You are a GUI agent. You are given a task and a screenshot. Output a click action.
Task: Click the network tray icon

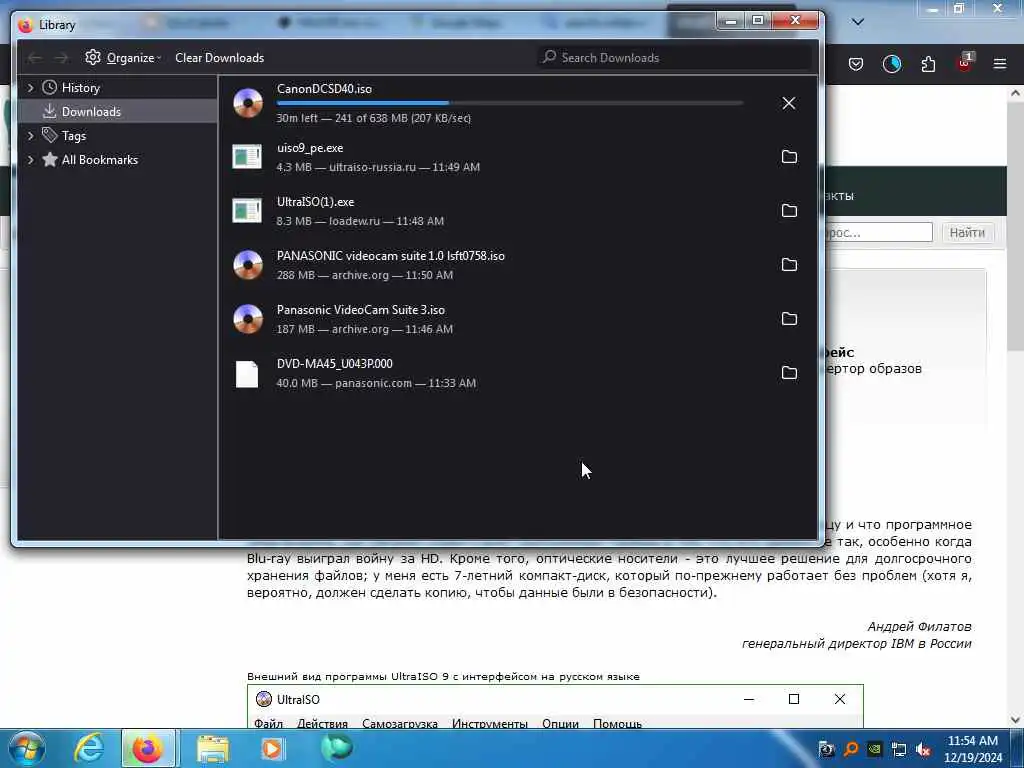[899, 749]
